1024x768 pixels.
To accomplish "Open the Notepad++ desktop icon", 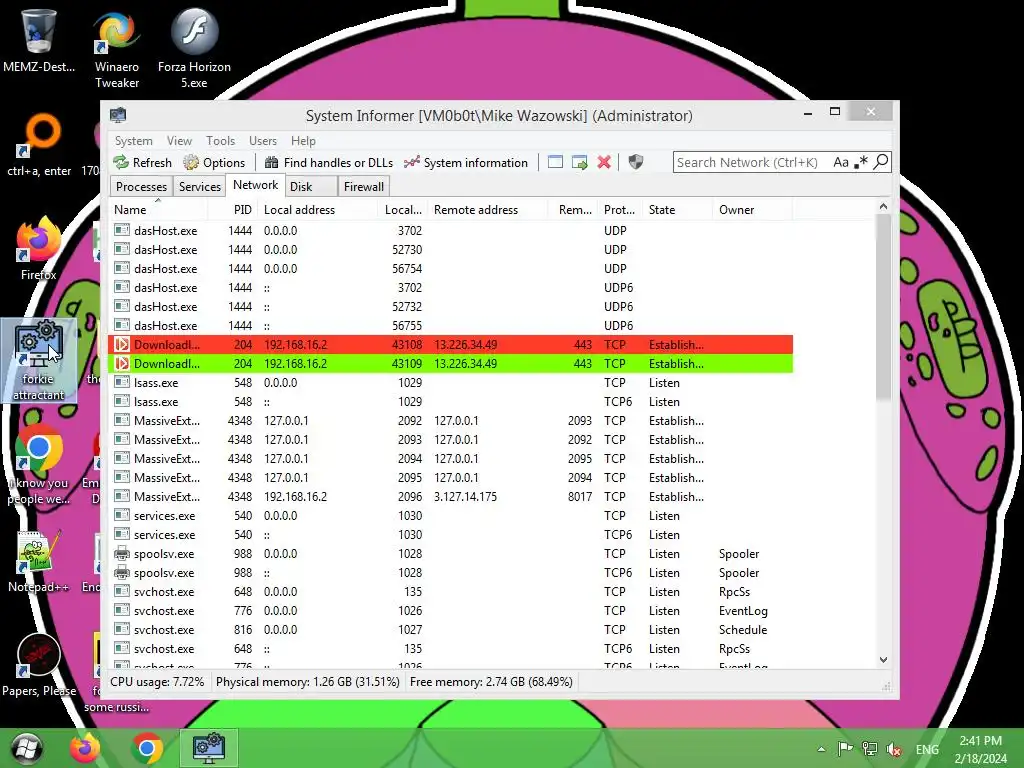I will coord(39,562).
